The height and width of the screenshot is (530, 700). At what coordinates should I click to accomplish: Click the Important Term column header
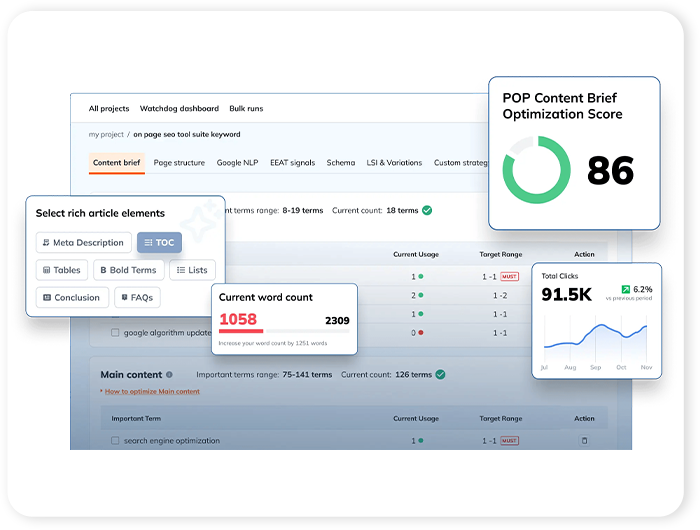(136, 418)
